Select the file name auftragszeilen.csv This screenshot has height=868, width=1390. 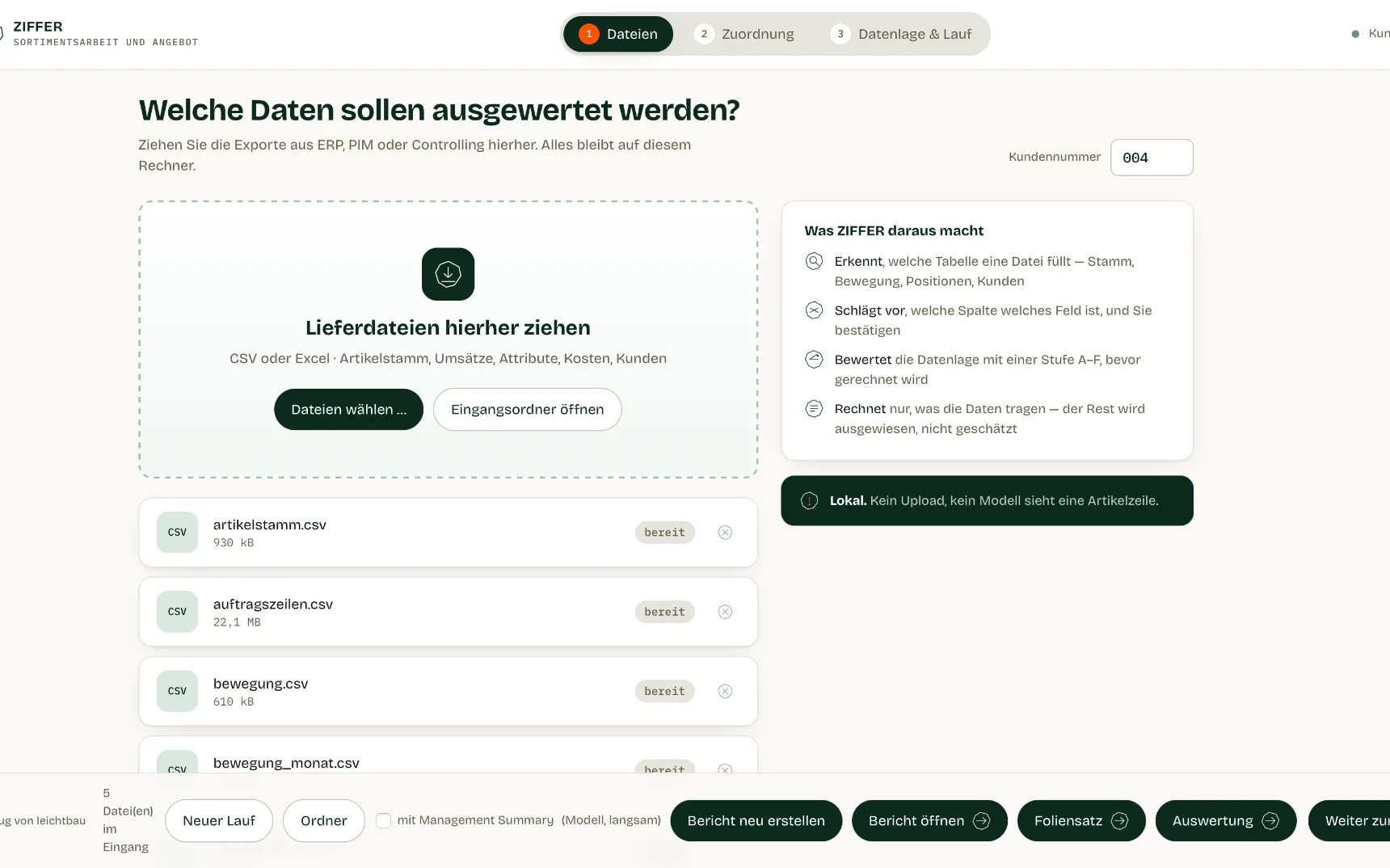point(273,605)
